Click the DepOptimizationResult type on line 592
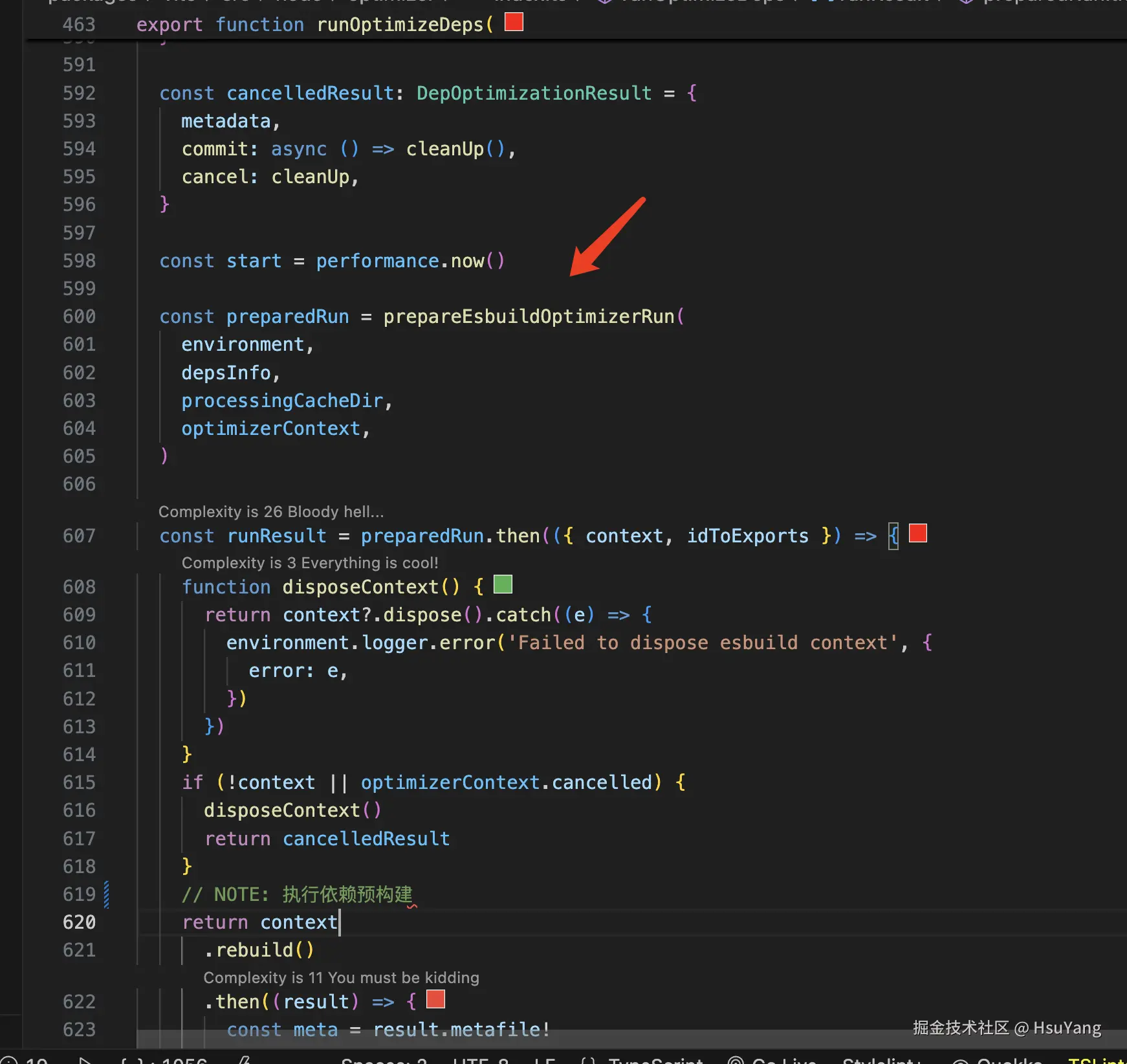Image resolution: width=1127 pixels, height=1064 pixels. (534, 93)
